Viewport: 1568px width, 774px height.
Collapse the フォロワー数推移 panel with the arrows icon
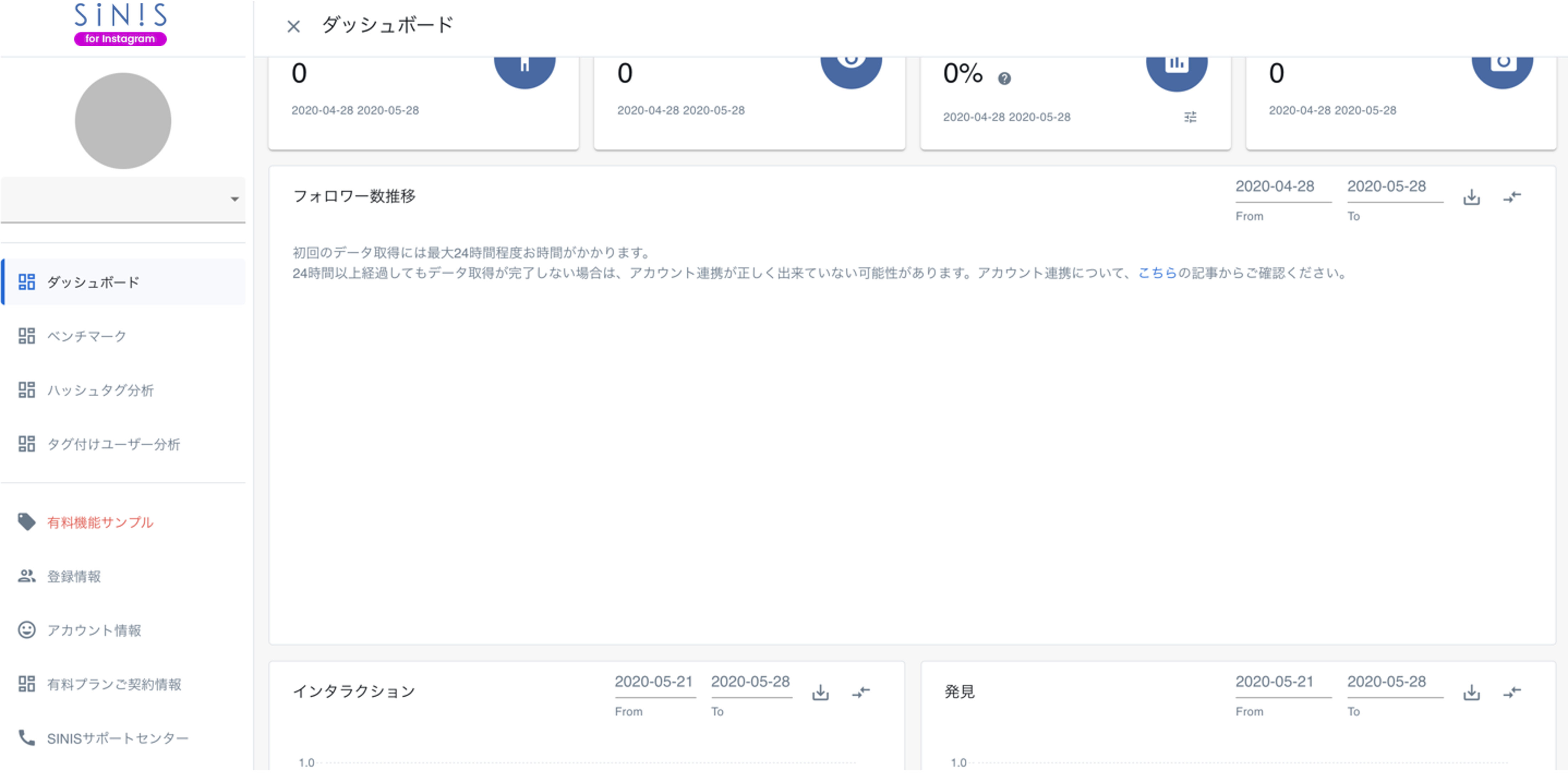[1513, 197]
